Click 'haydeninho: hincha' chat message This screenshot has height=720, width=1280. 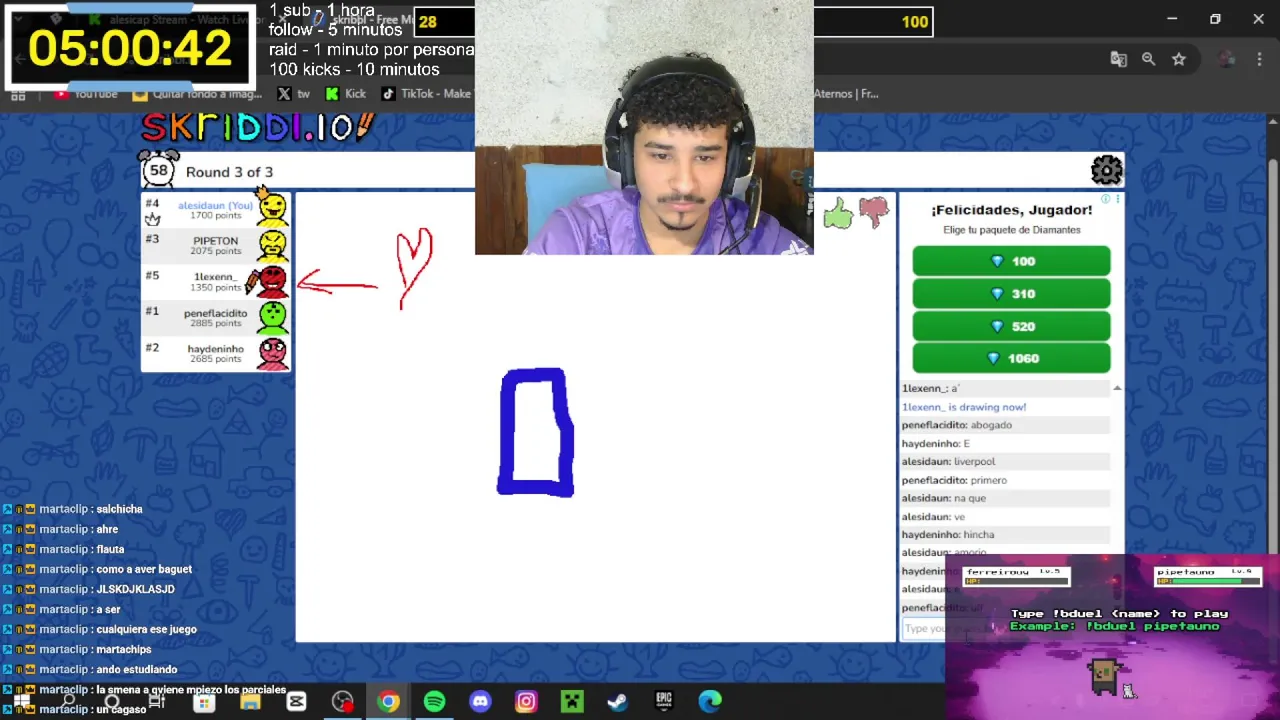948,535
